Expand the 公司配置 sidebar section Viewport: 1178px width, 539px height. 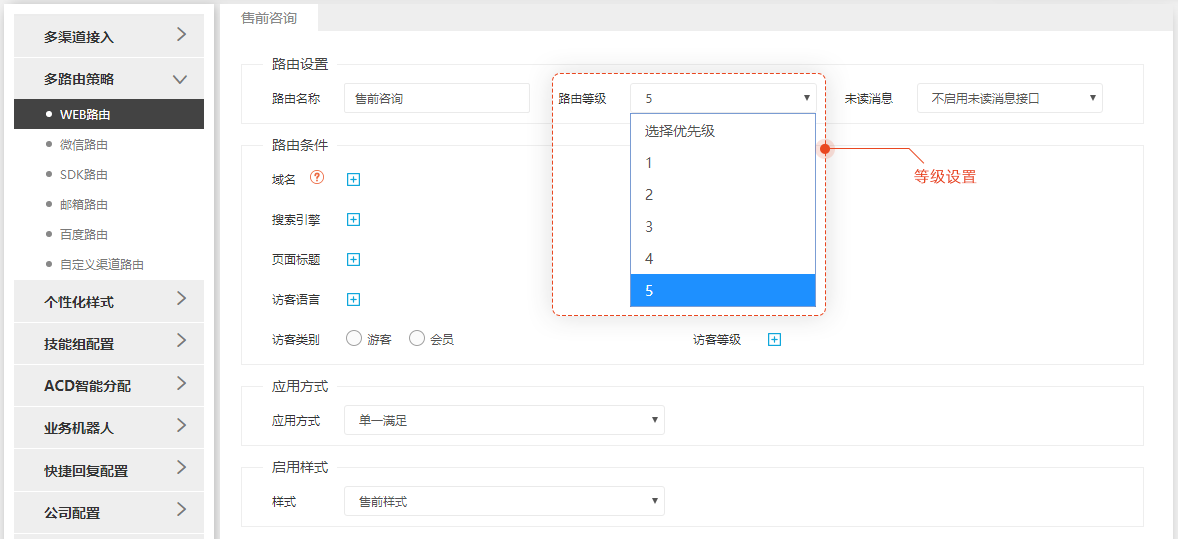109,513
